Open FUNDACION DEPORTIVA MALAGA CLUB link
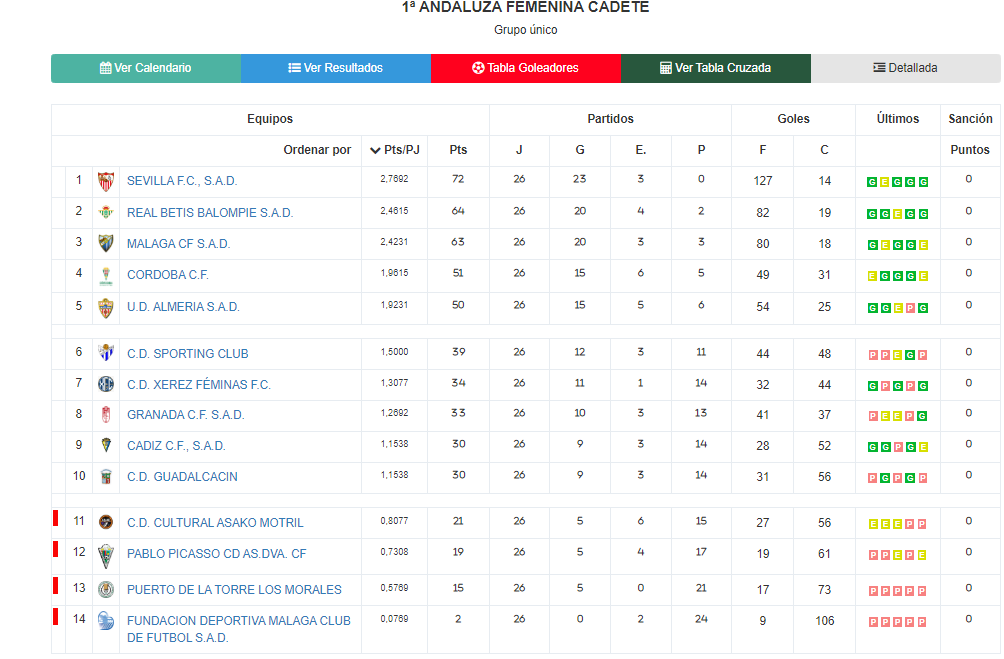Screen dimensions: 1004x659 239,629
